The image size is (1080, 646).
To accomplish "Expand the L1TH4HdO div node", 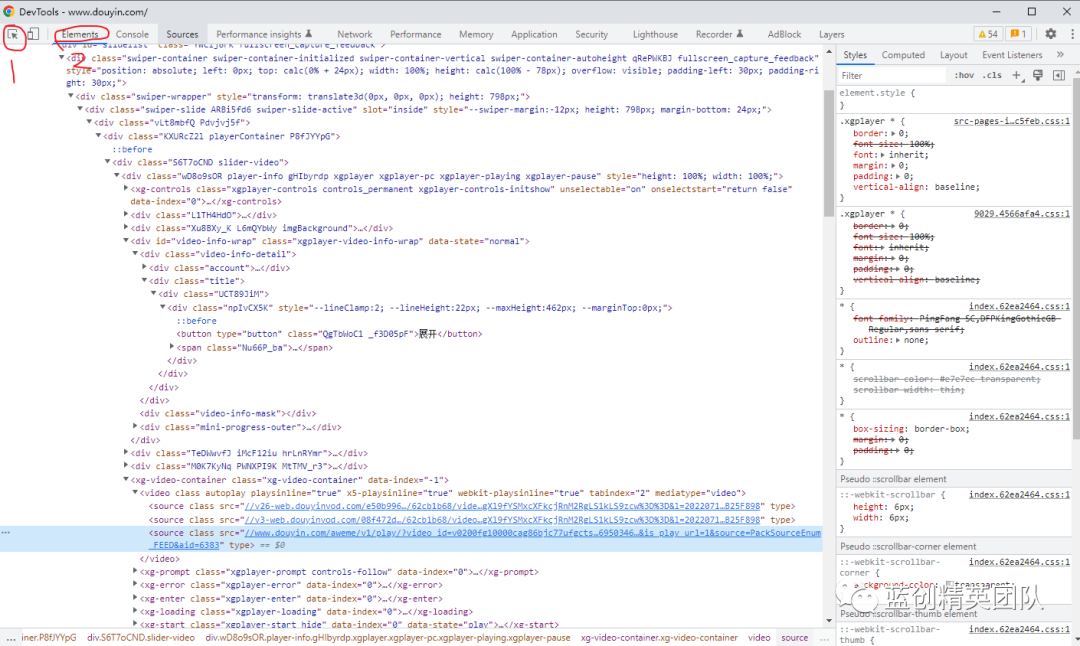I will pos(125,214).
